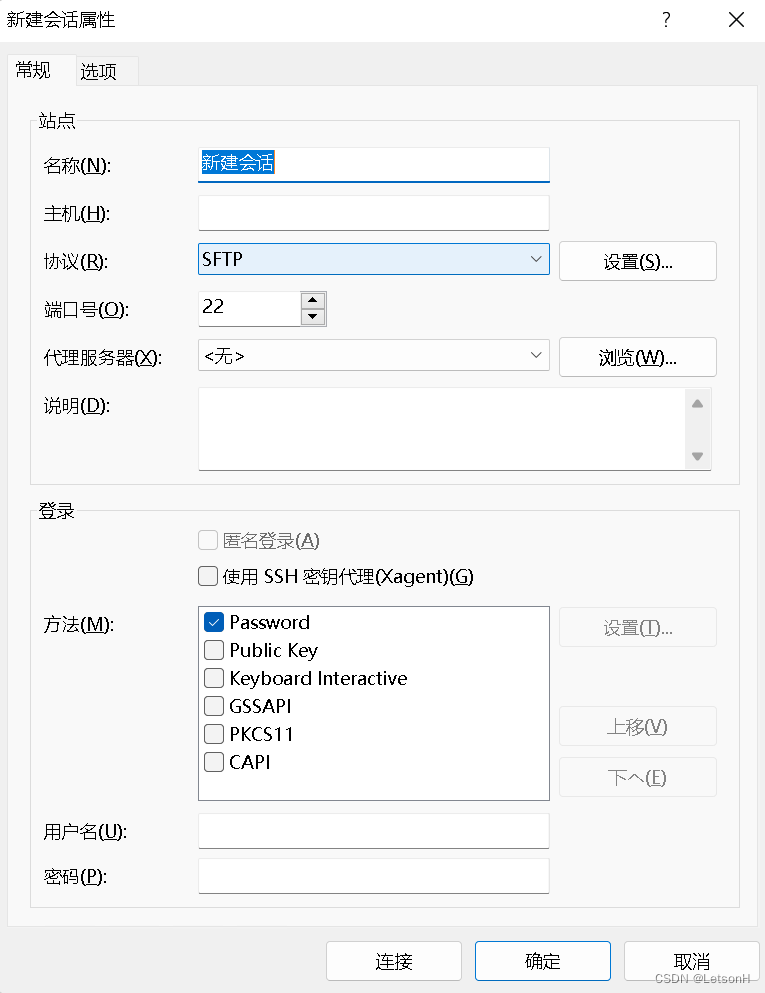Enable the Public Key authentication method
This screenshot has width=765, height=993.
214,650
